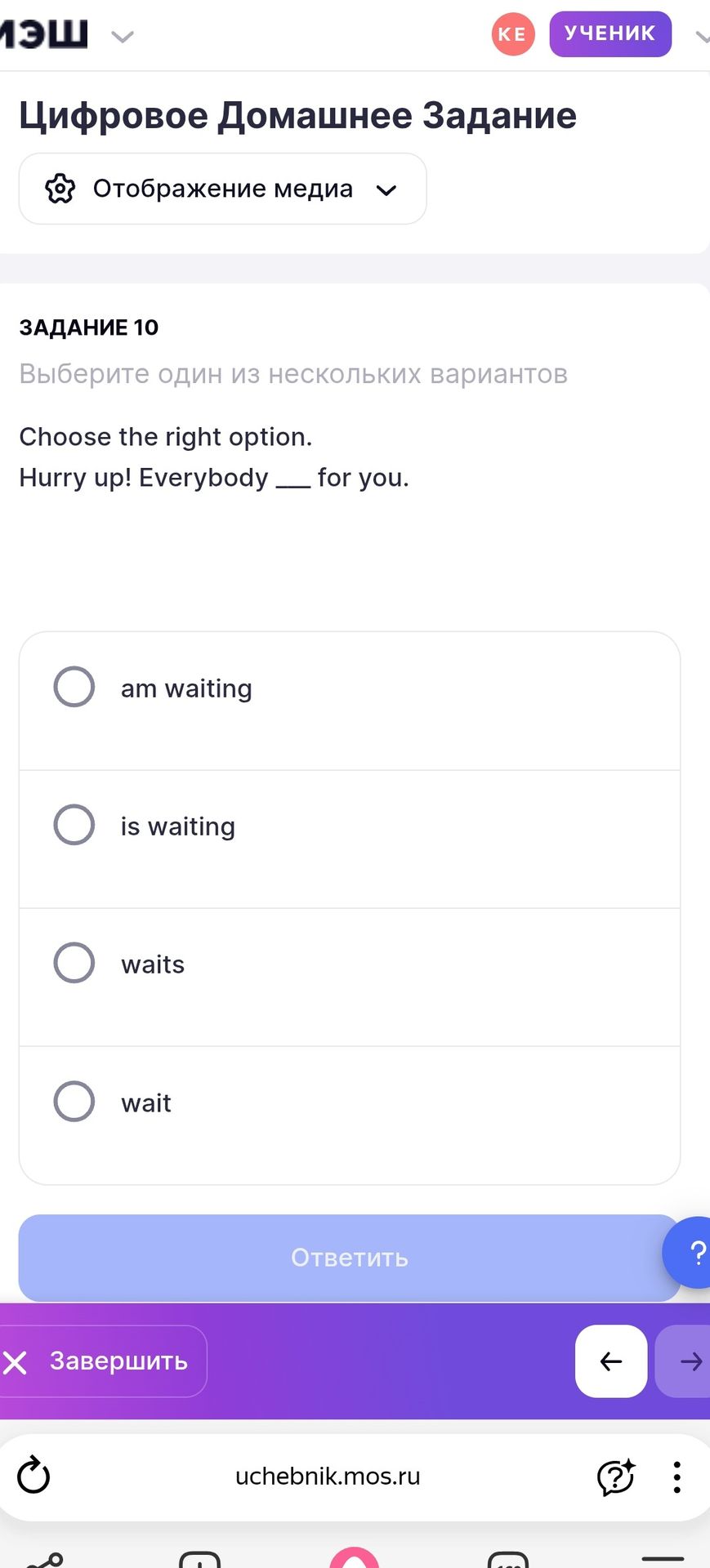
Task: Tap the uchebnik.mos.ru address bar
Action: [328, 1477]
